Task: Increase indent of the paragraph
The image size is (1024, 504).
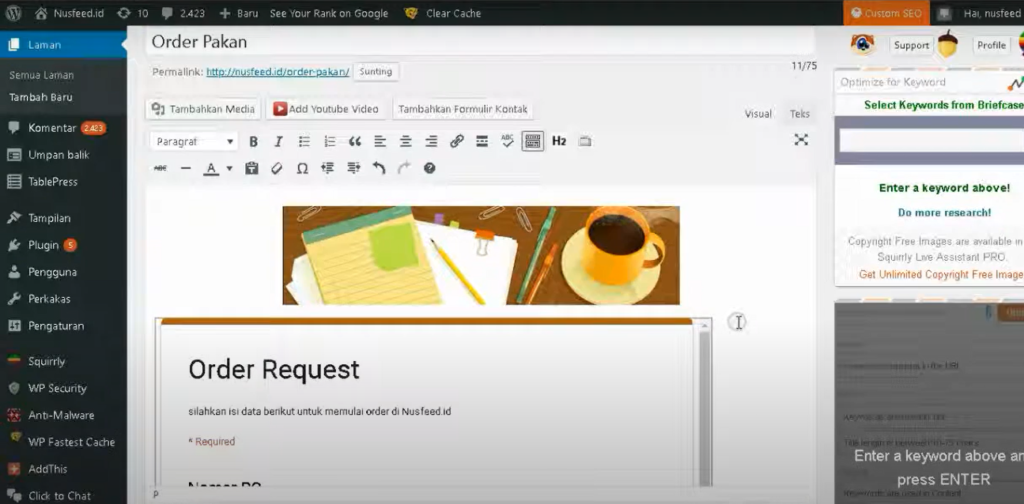Action: [x=354, y=168]
